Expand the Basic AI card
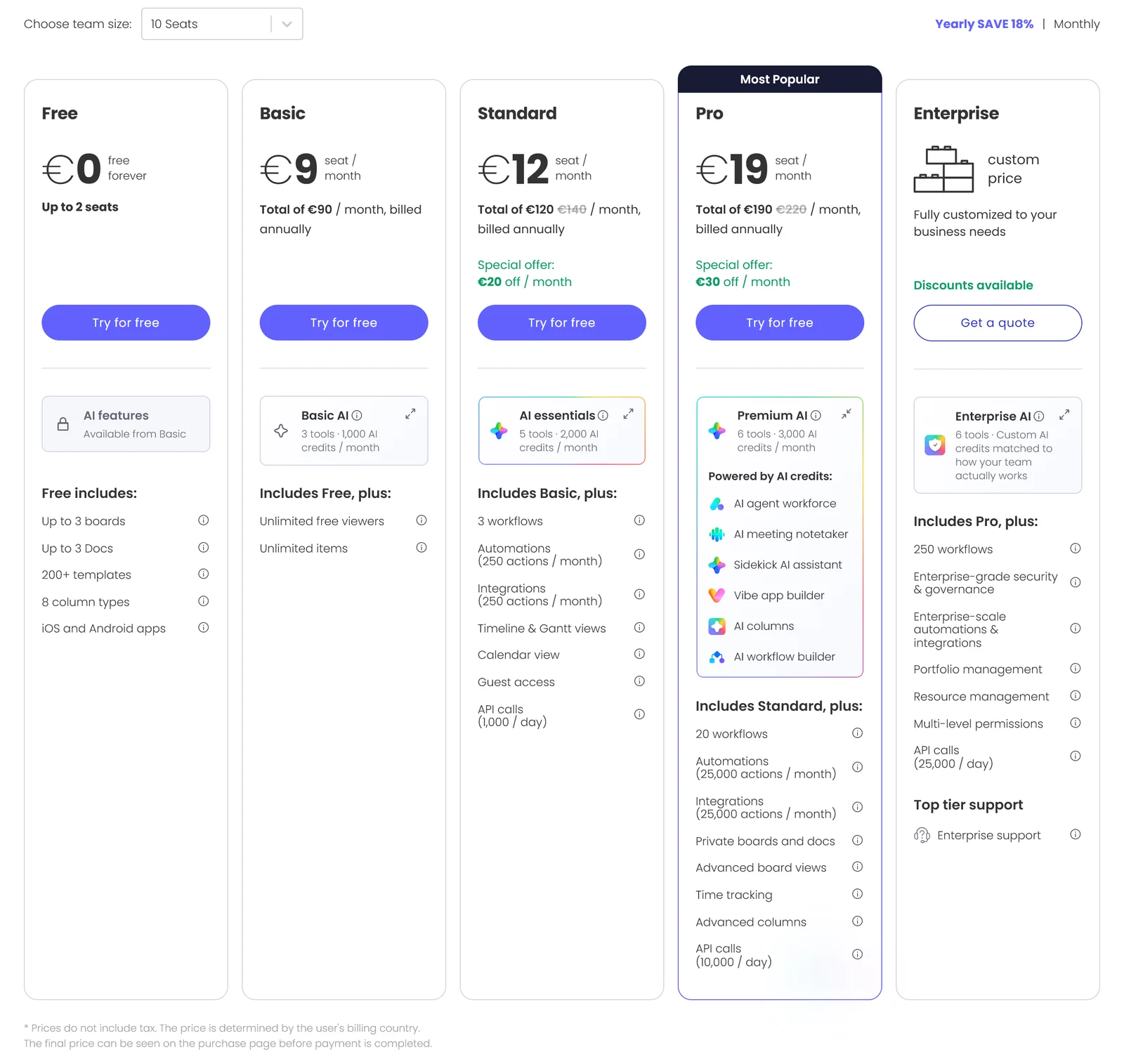1124x1064 pixels. coord(410,414)
